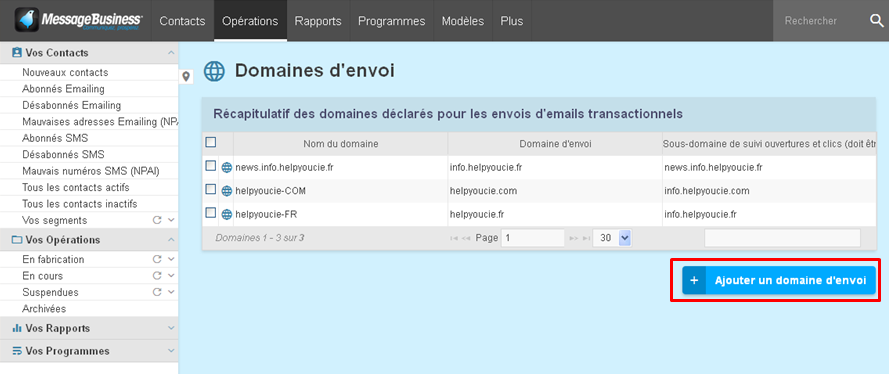Open Mauvaises adresses Emailing list
889x374 pixels.
coord(100,122)
